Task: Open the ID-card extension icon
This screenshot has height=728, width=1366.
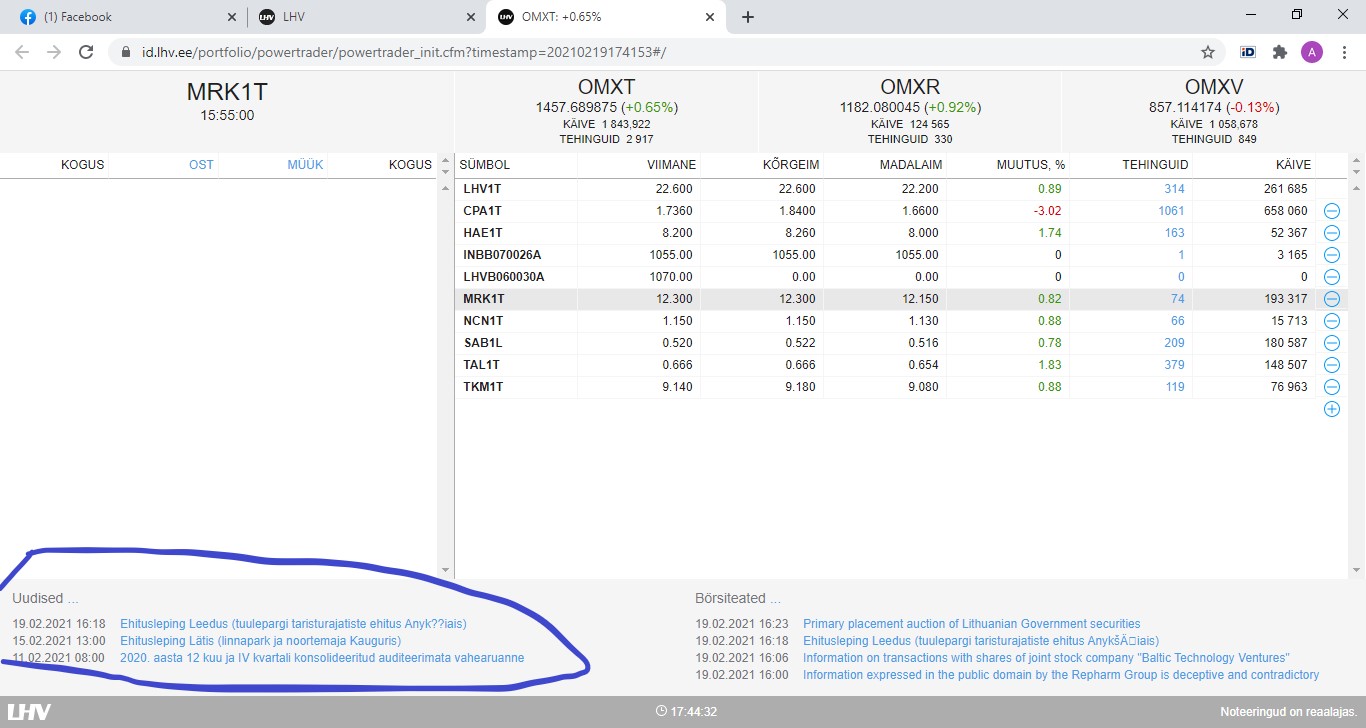Action: coord(1248,52)
